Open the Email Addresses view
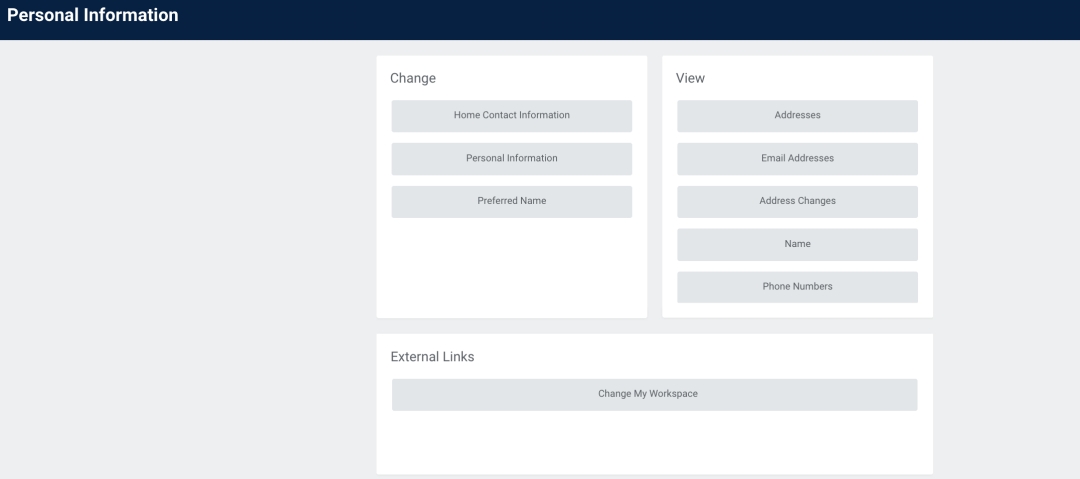The height and width of the screenshot is (479, 1080). pyautogui.click(x=797, y=159)
